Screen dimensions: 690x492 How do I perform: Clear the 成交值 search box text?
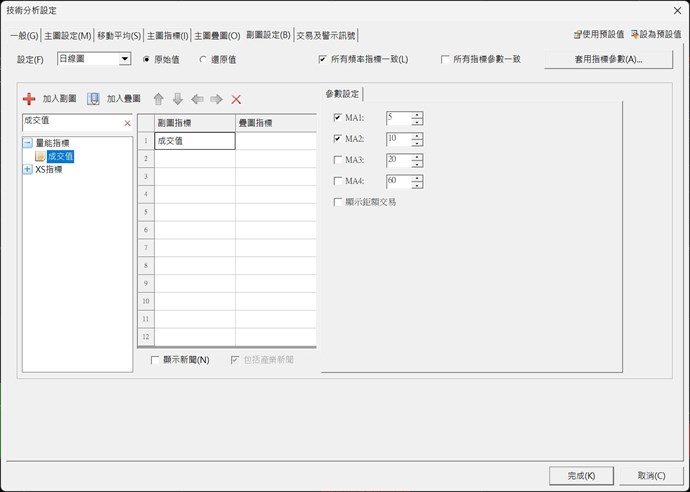tap(127, 123)
